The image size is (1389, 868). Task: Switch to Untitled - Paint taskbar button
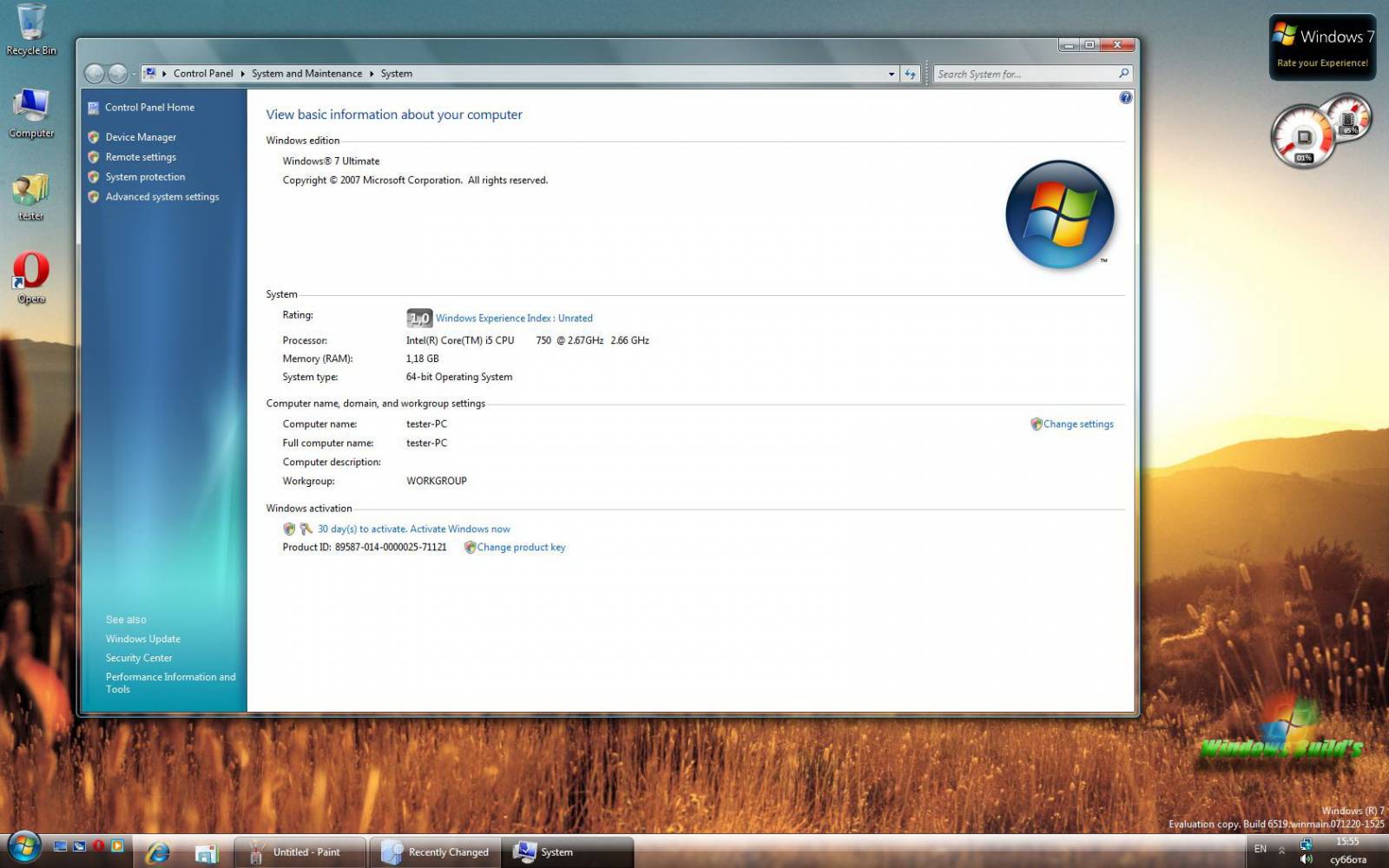coord(300,852)
